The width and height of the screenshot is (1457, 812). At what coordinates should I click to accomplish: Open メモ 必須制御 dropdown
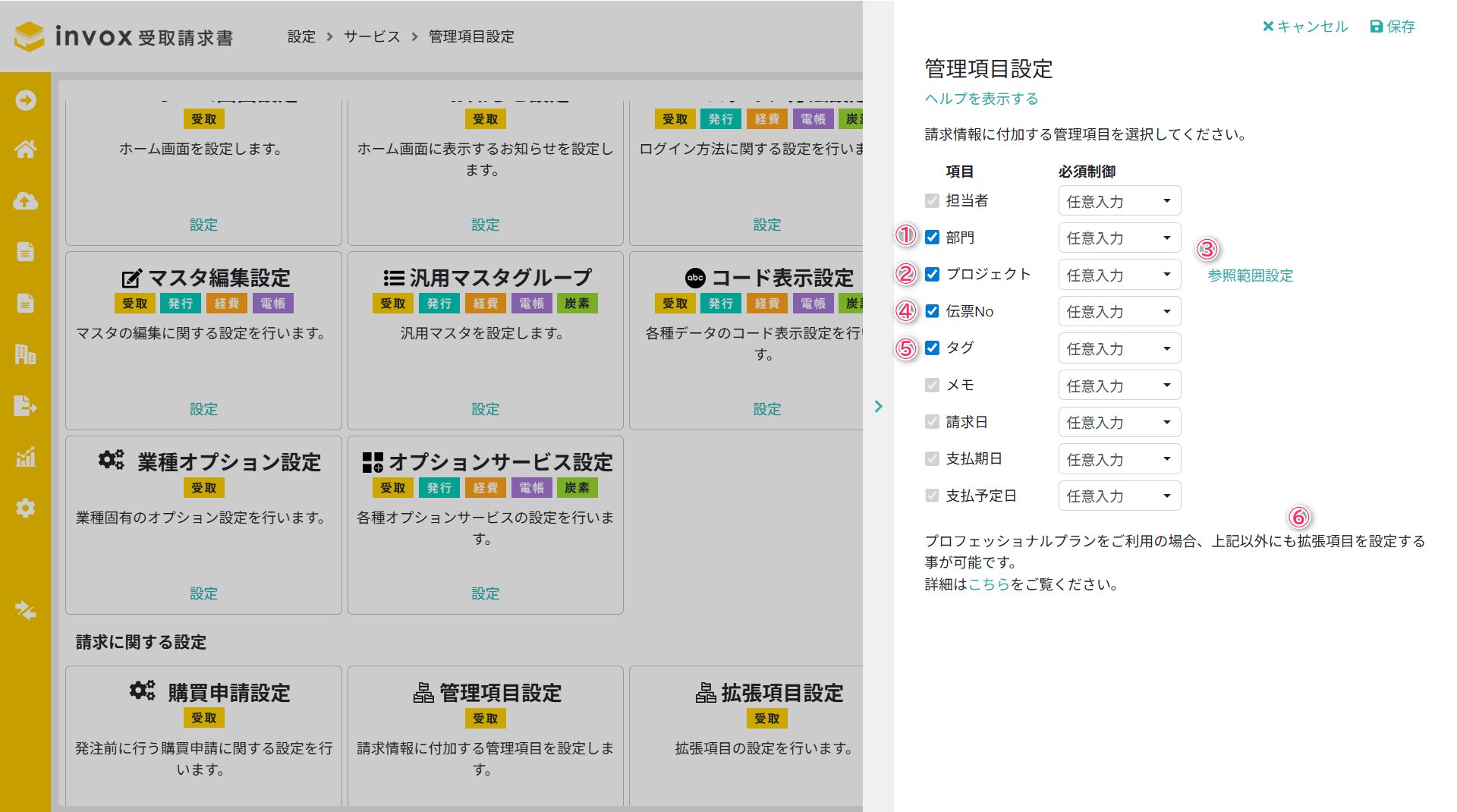[x=1119, y=386]
